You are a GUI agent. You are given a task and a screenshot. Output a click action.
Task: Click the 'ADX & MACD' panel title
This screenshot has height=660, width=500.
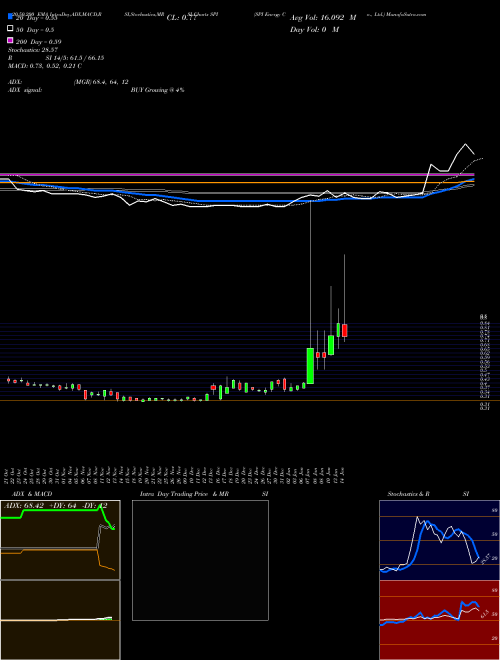(32, 494)
